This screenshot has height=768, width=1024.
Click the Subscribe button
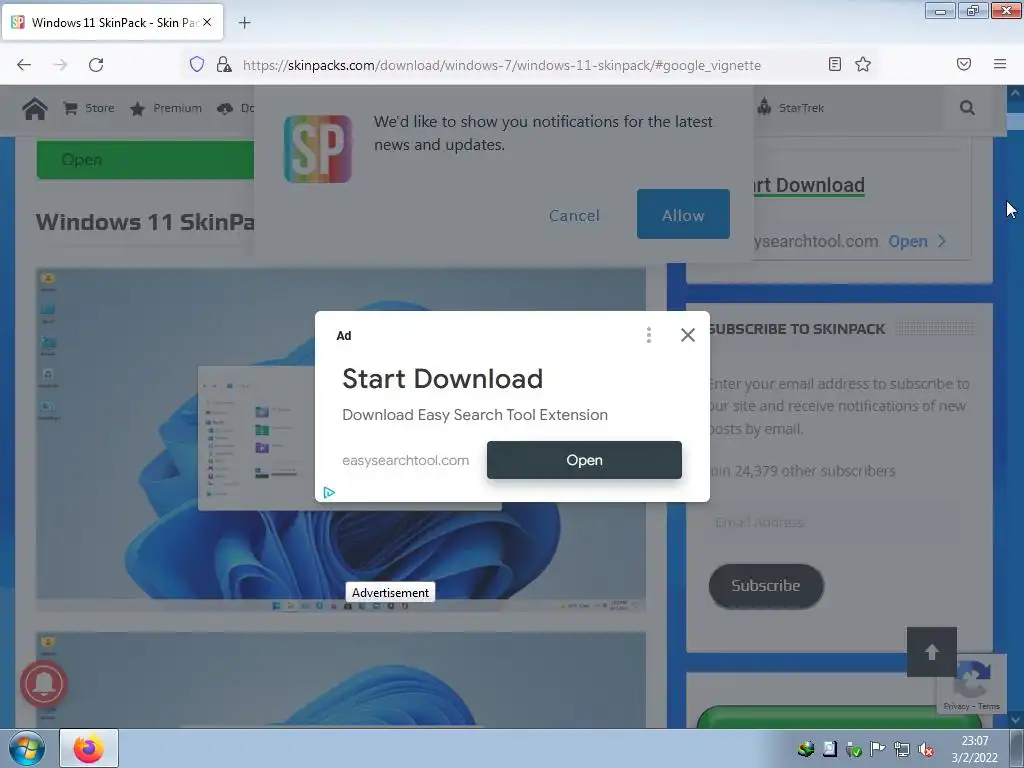766,586
